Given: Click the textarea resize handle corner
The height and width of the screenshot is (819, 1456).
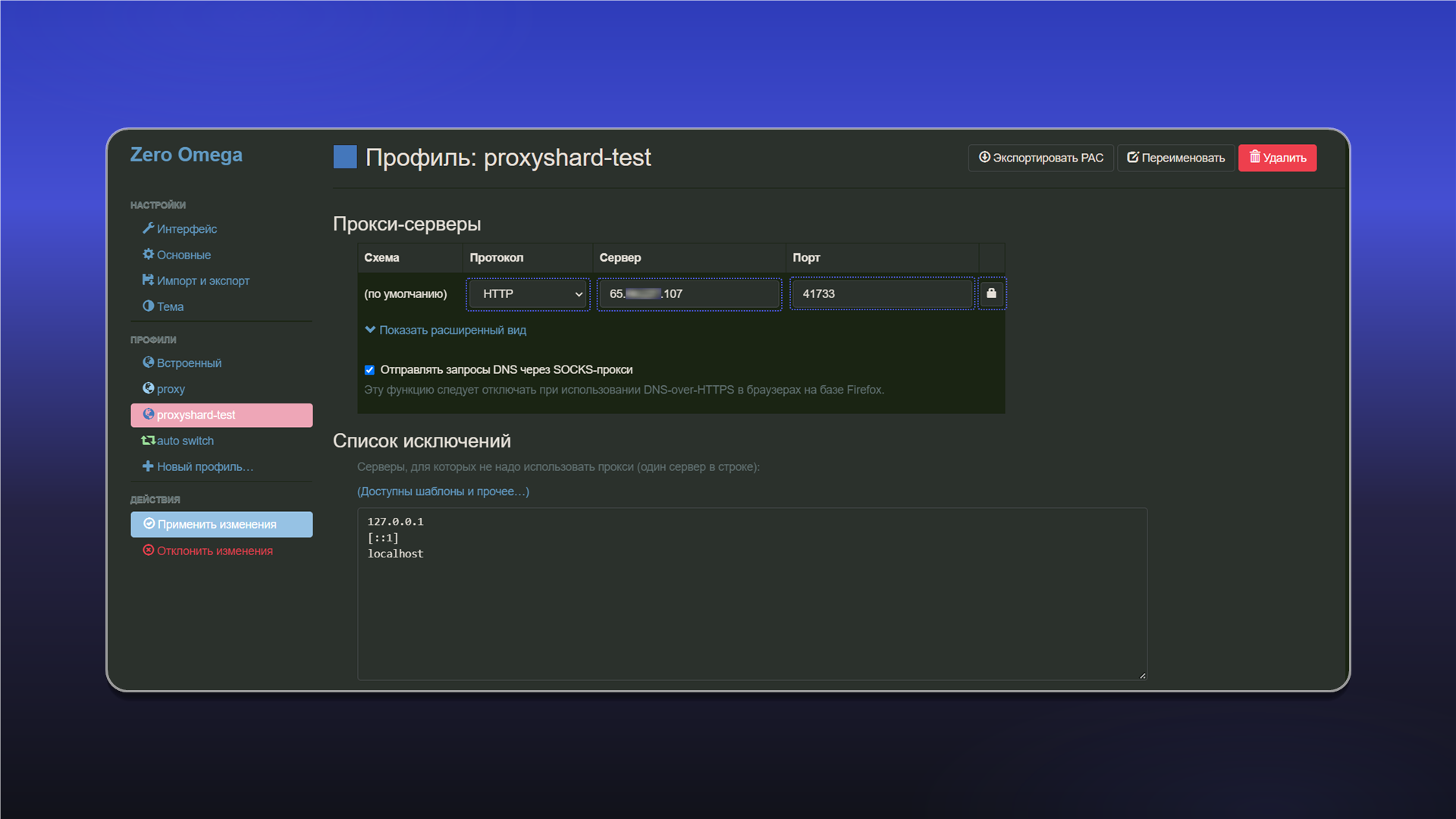Looking at the screenshot, I should tap(1142, 675).
